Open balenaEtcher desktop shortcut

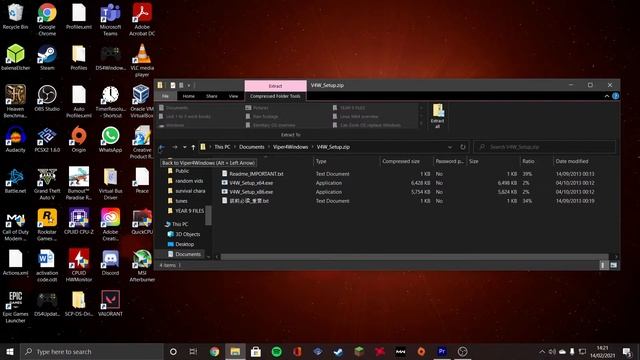click(x=16, y=58)
